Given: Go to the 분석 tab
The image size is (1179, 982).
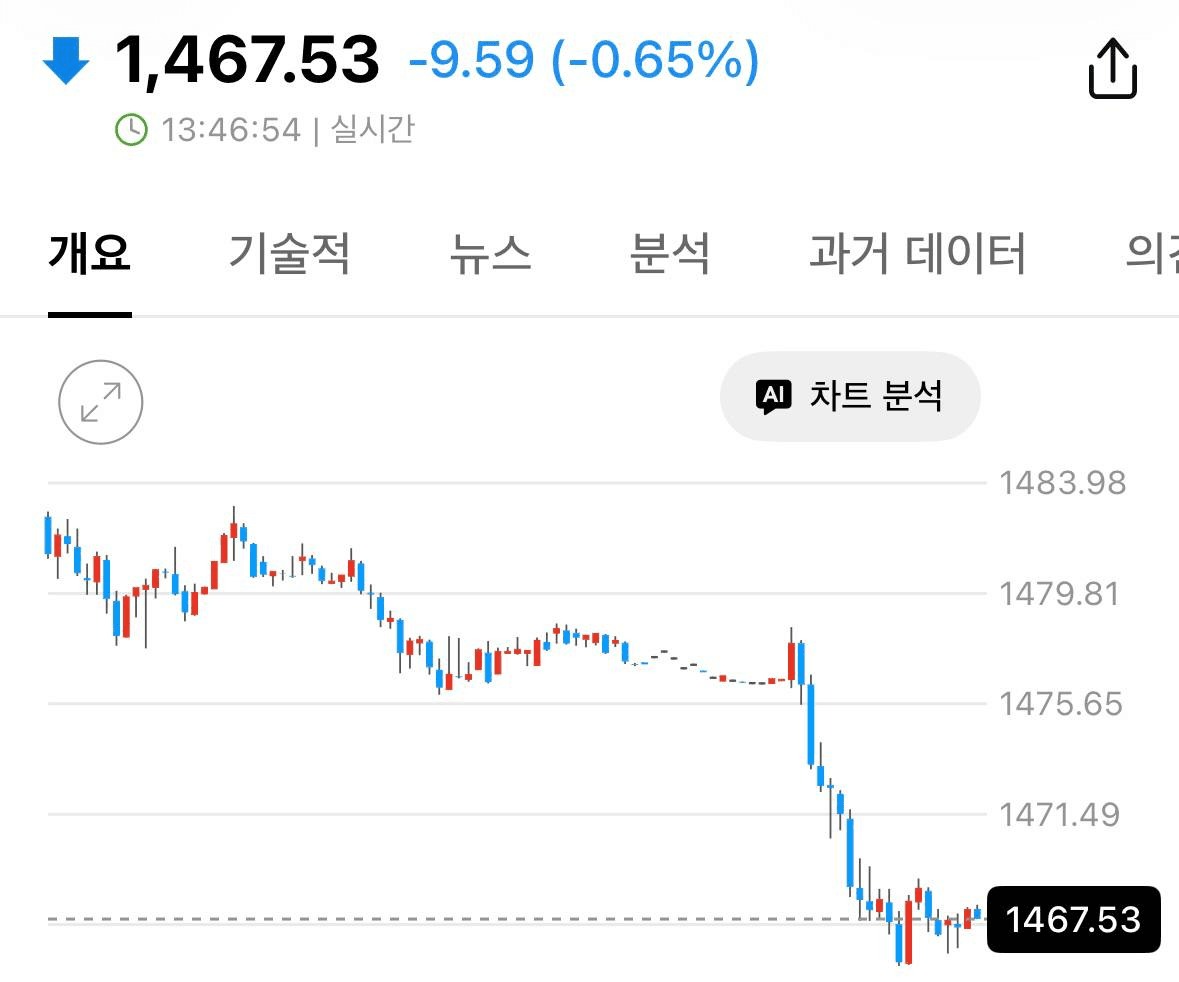Looking at the screenshot, I should tap(670, 253).
